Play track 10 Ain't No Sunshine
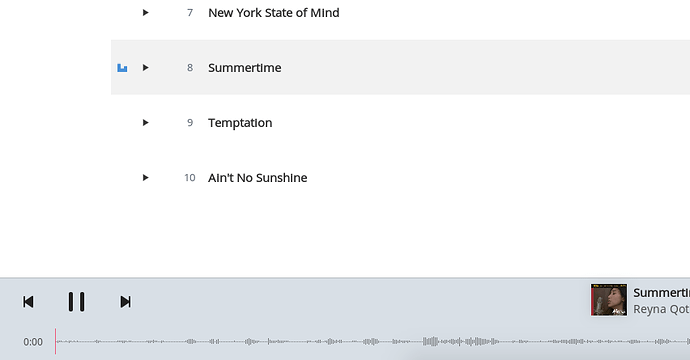690x360 pixels. [x=146, y=178]
